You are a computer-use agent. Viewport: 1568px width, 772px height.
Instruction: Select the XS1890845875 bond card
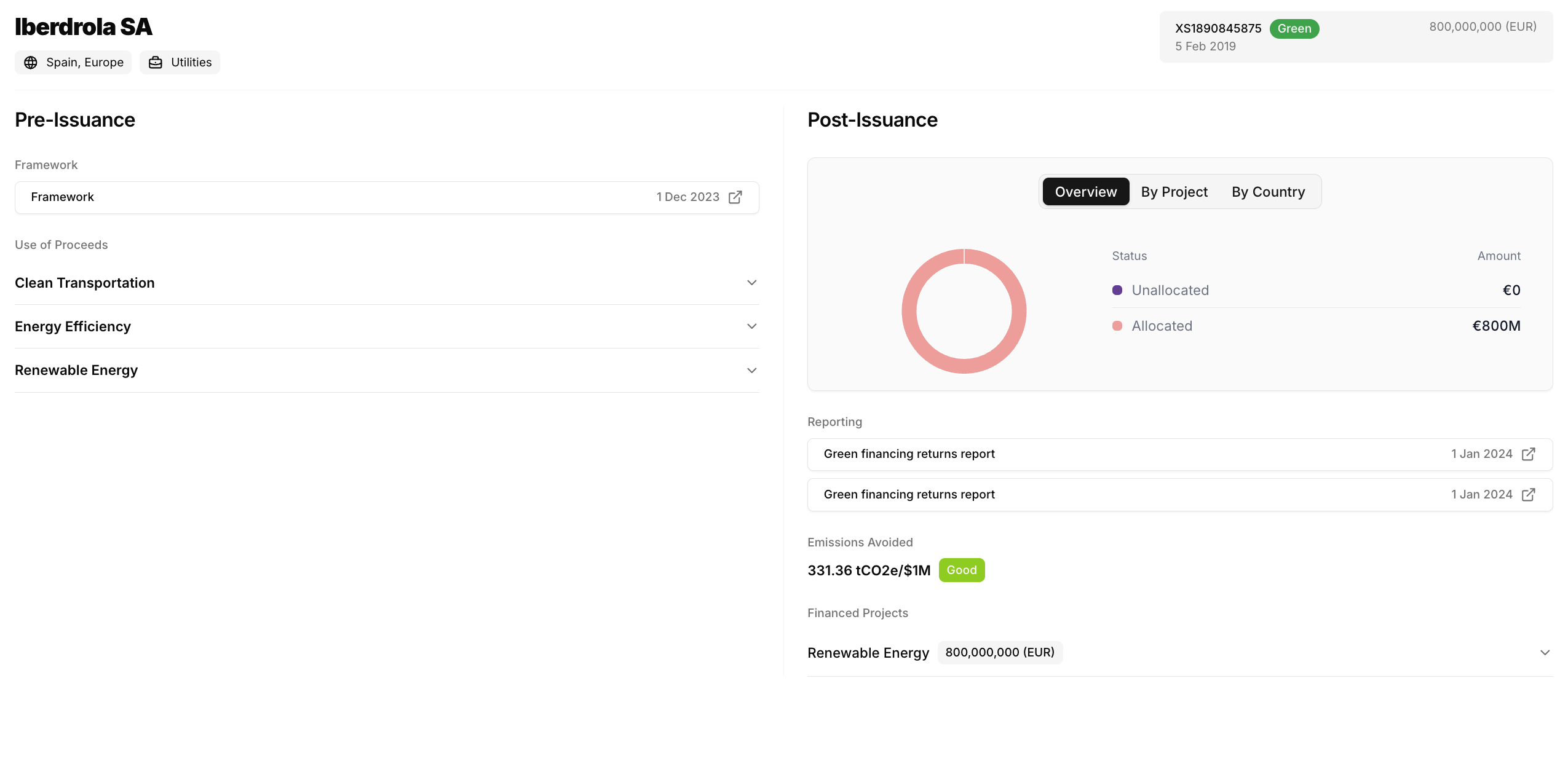pos(1356,37)
